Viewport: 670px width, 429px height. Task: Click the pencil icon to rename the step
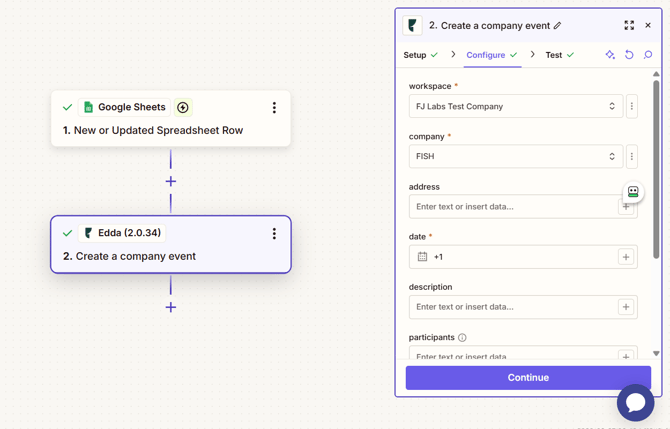coord(558,26)
